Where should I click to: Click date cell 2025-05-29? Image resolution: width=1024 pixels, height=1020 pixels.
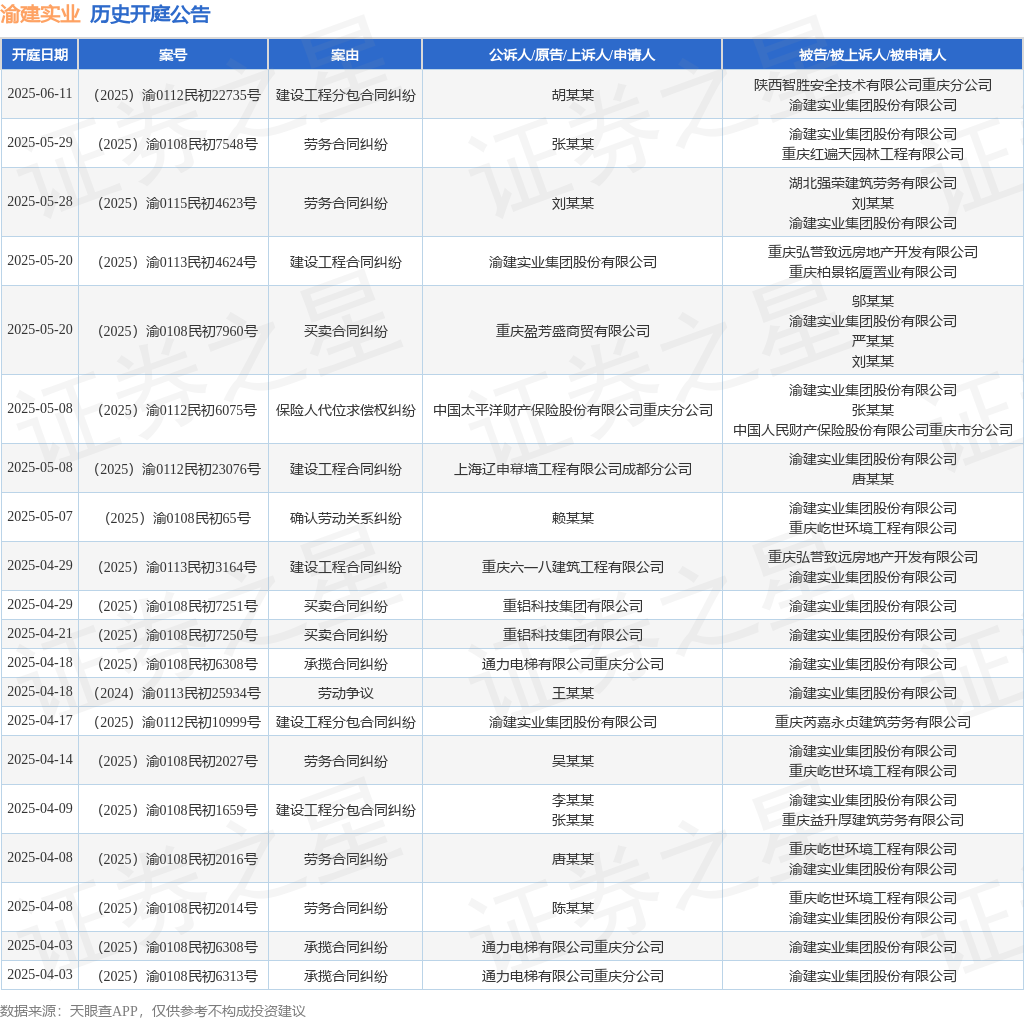point(40,142)
